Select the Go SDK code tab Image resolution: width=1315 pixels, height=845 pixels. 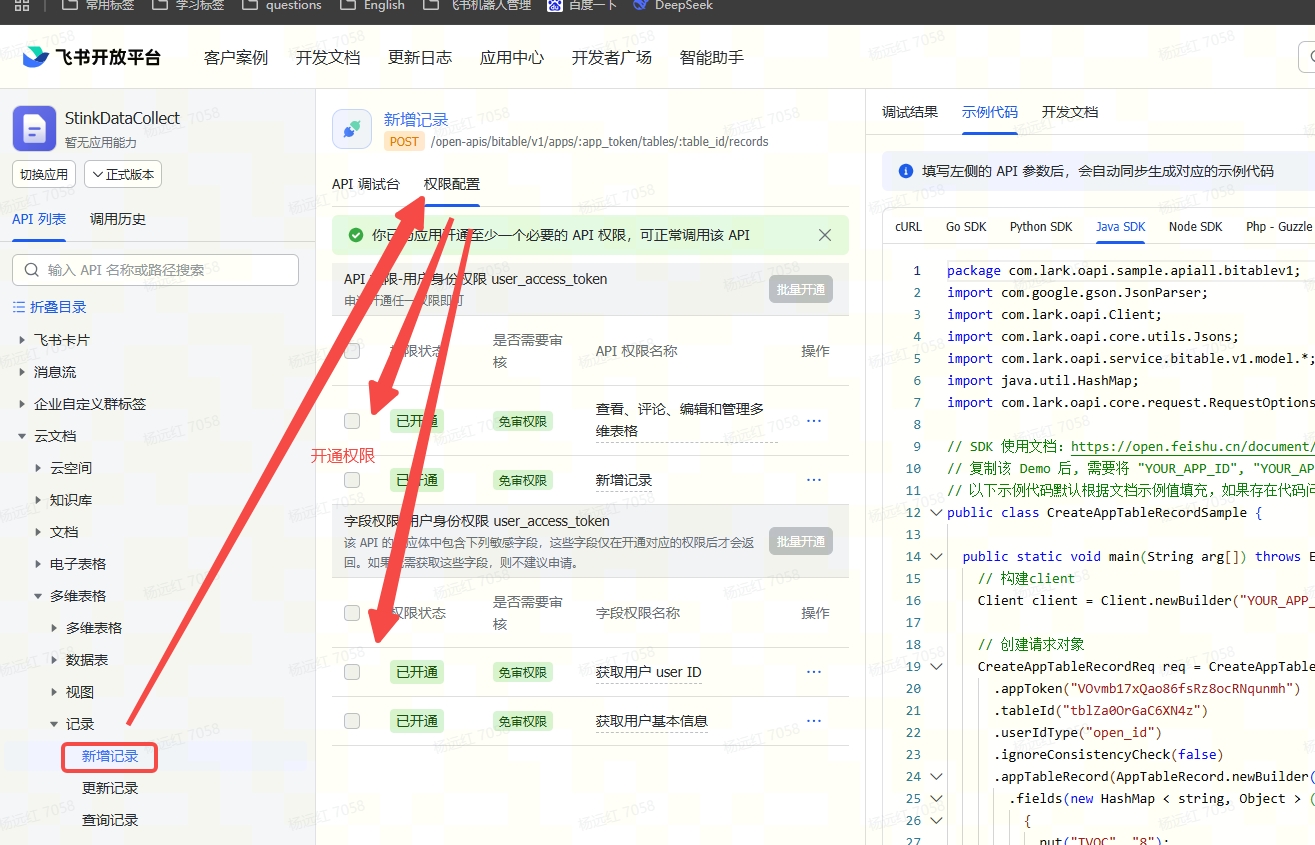point(966,227)
